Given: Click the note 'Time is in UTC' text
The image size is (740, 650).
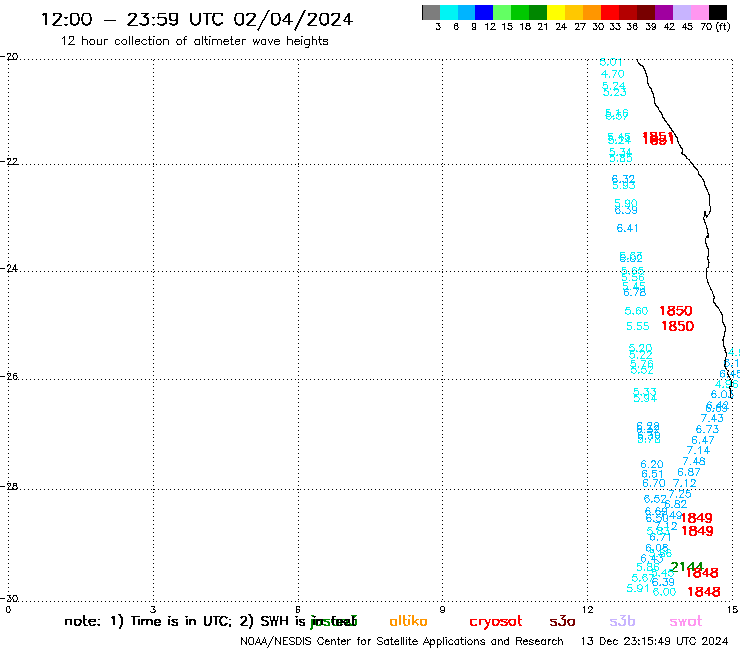Looking at the screenshot, I should click(x=181, y=621).
